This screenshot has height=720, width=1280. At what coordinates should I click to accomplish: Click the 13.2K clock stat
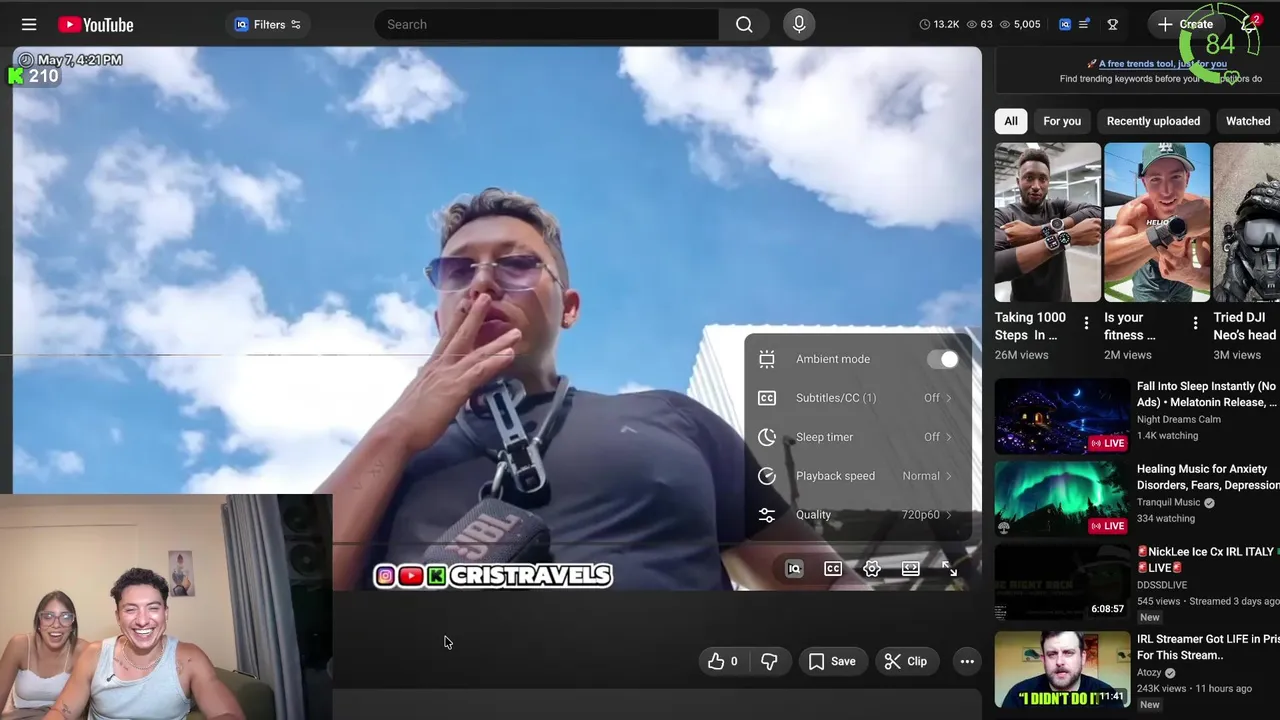coord(939,24)
